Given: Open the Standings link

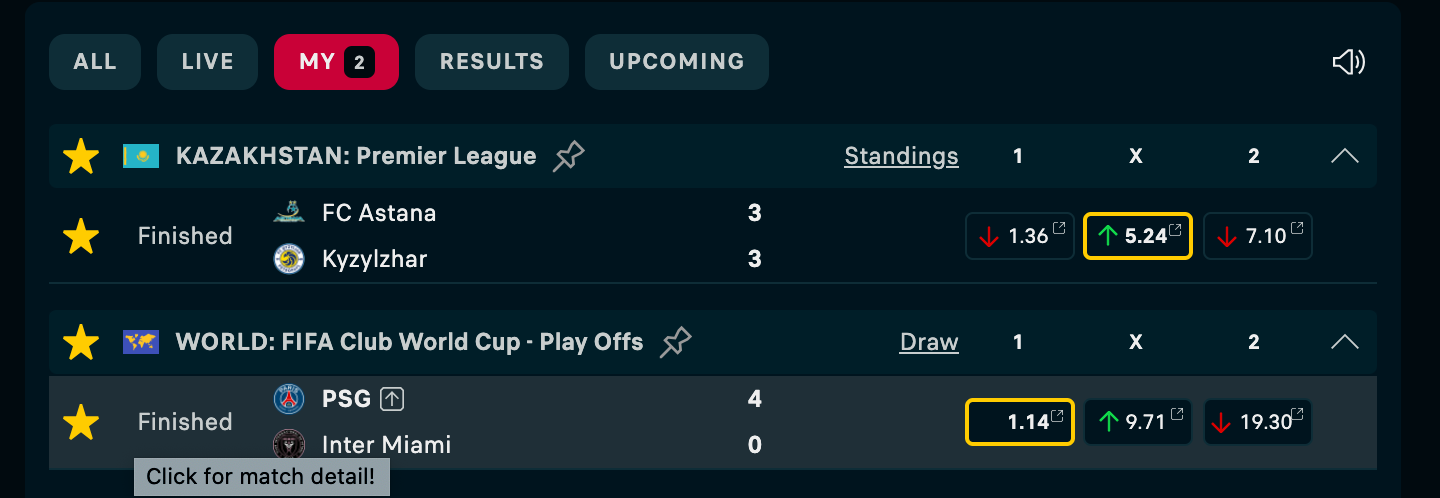Looking at the screenshot, I should (901, 156).
